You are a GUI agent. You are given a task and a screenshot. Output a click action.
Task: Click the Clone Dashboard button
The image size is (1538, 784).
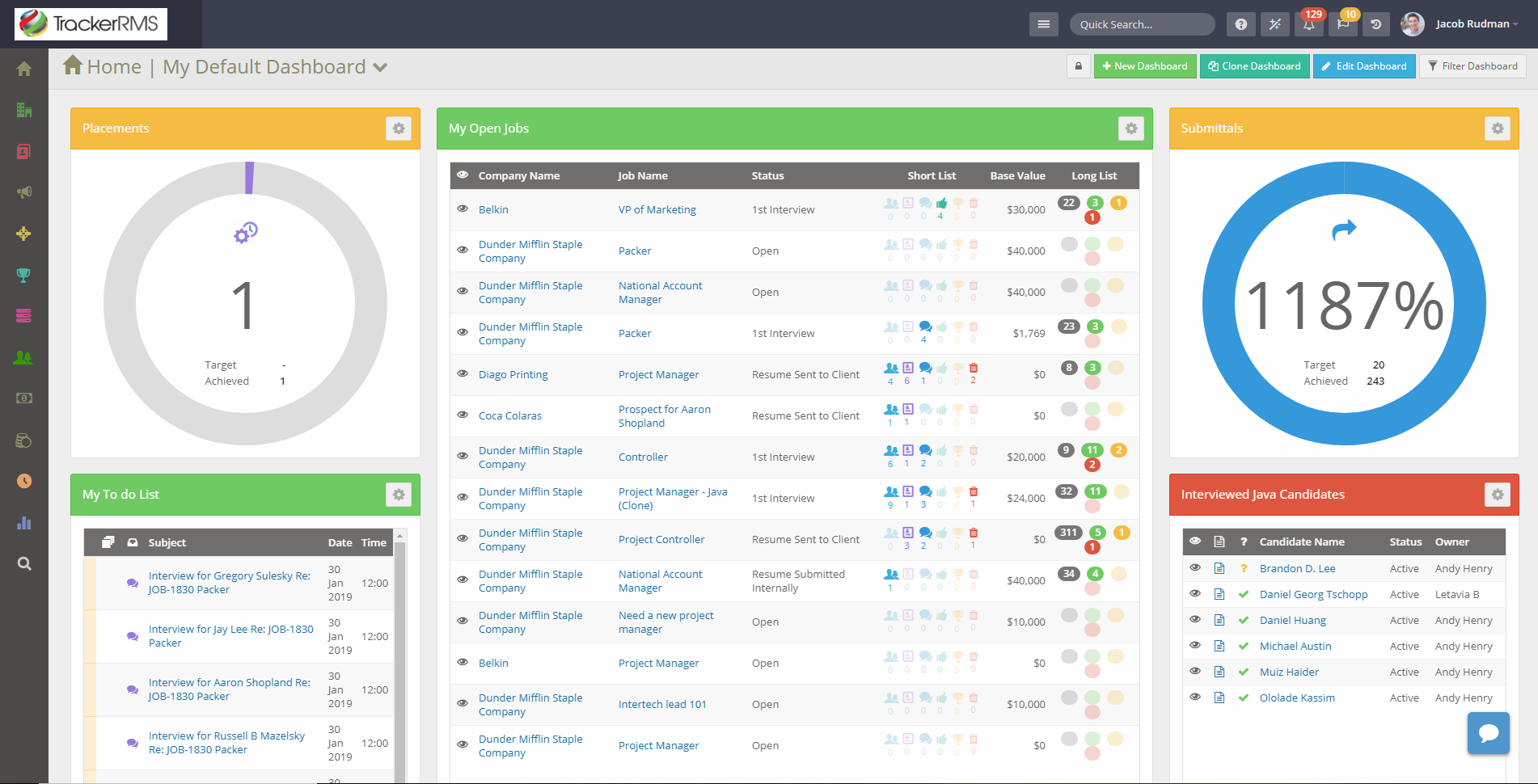click(1255, 66)
